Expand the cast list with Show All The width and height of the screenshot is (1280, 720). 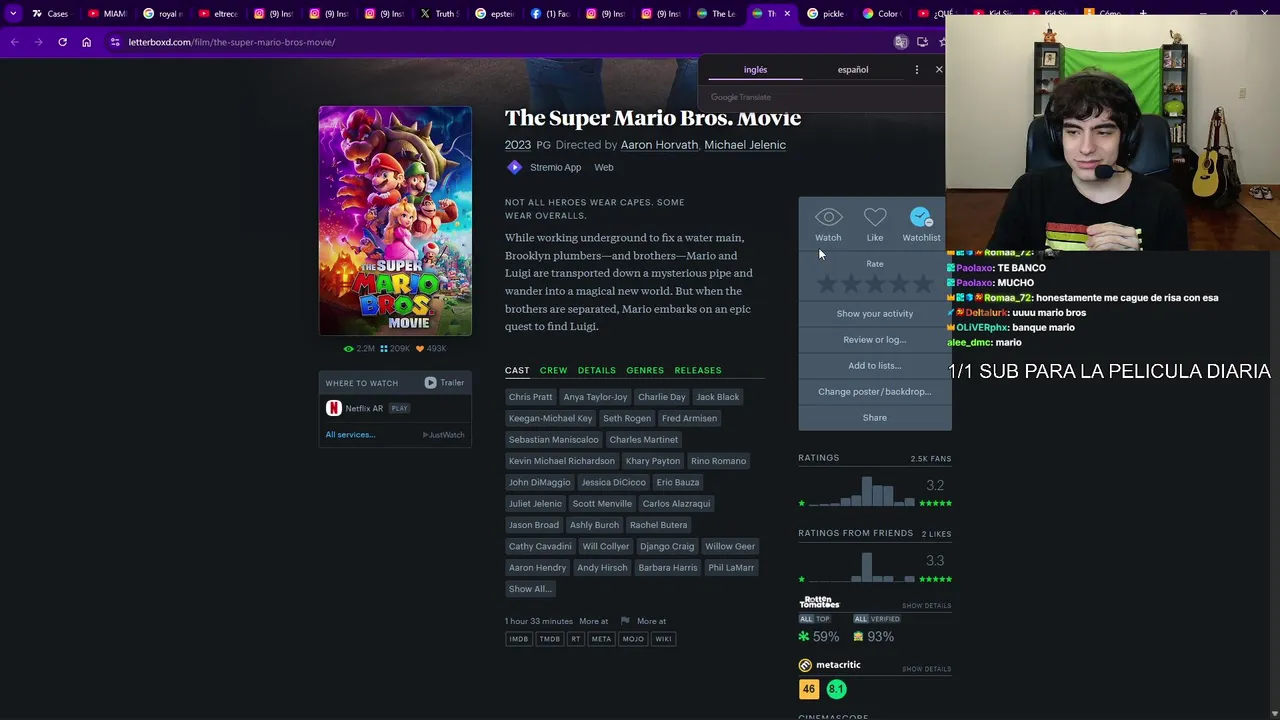530,589
